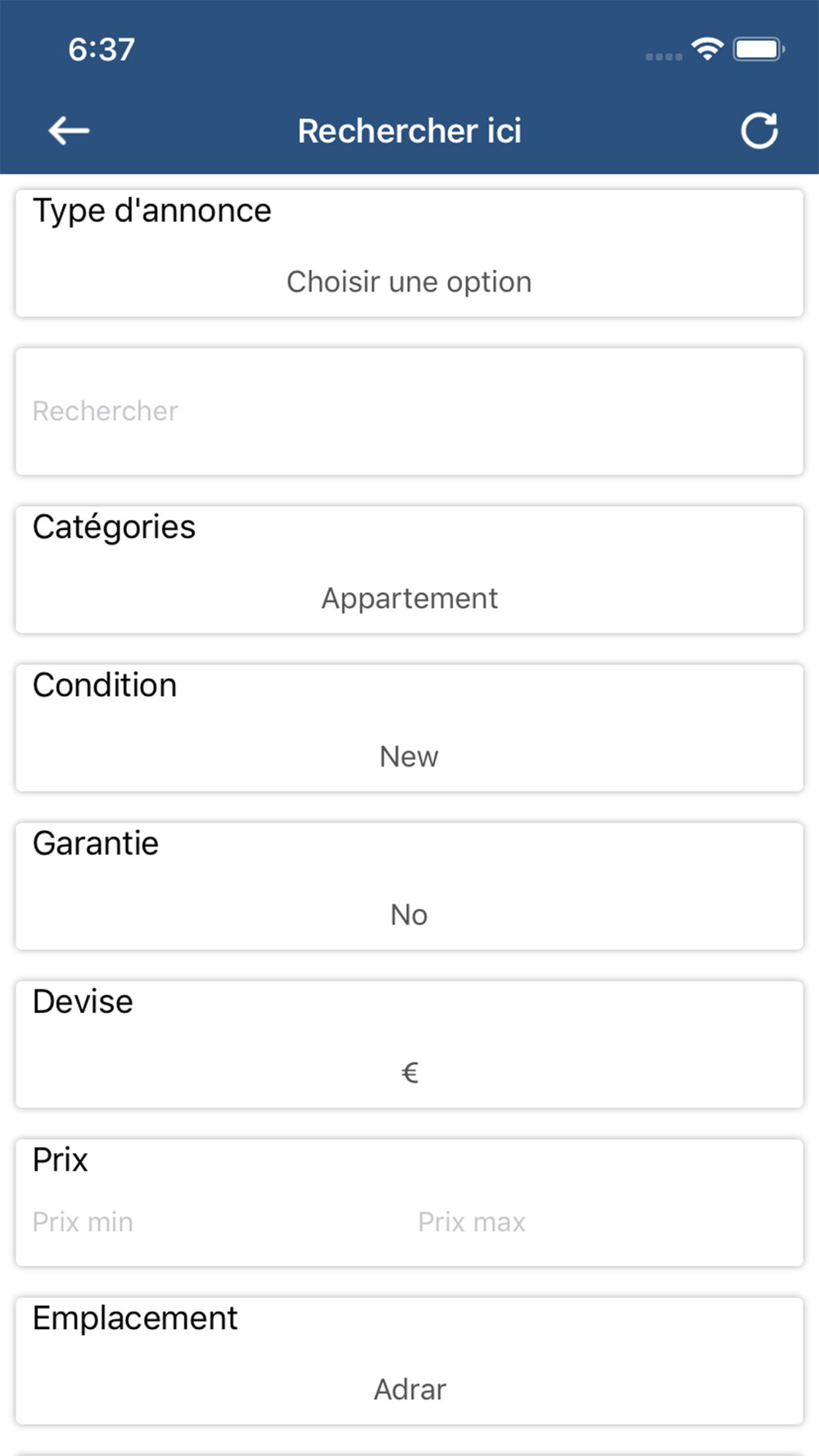Focus the Rechercher text field

(409, 411)
